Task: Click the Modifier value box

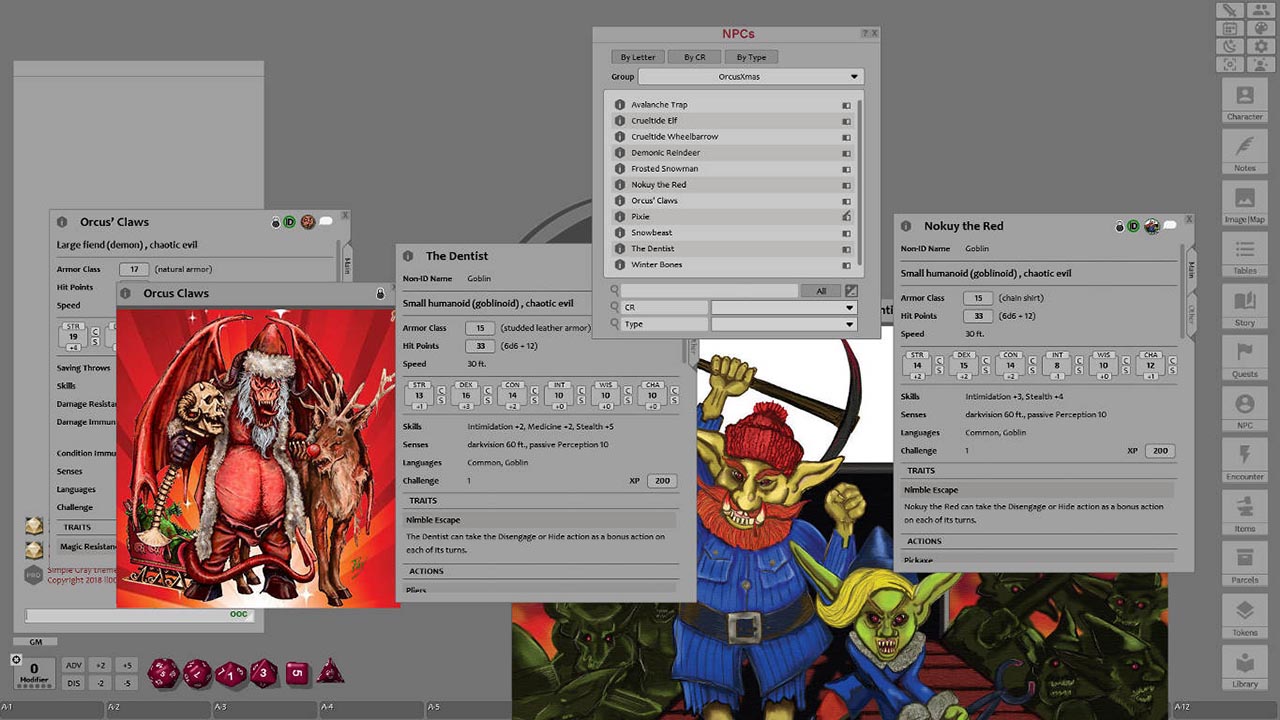Action: pyautogui.click(x=33, y=672)
